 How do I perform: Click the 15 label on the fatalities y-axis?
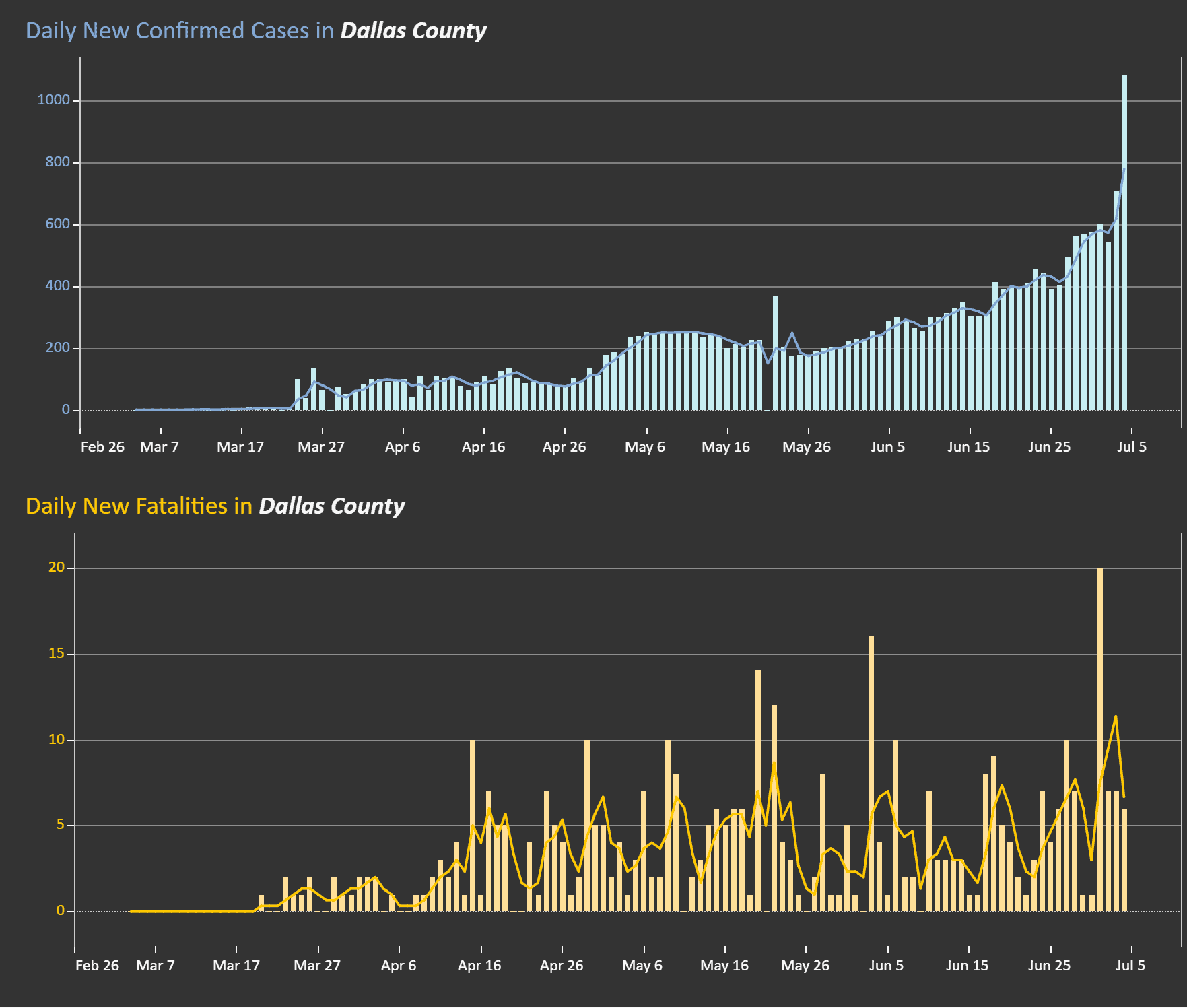(57, 653)
